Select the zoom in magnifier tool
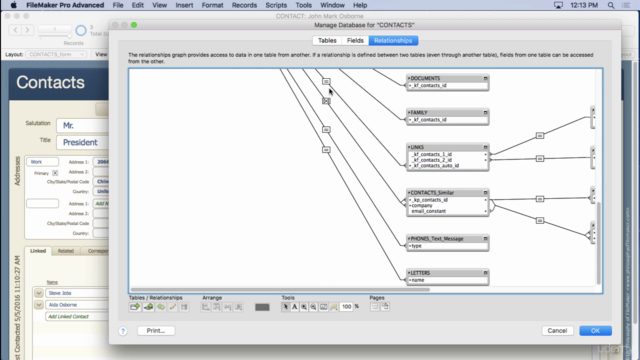Viewport: 640px width, 360px height. pos(304,307)
